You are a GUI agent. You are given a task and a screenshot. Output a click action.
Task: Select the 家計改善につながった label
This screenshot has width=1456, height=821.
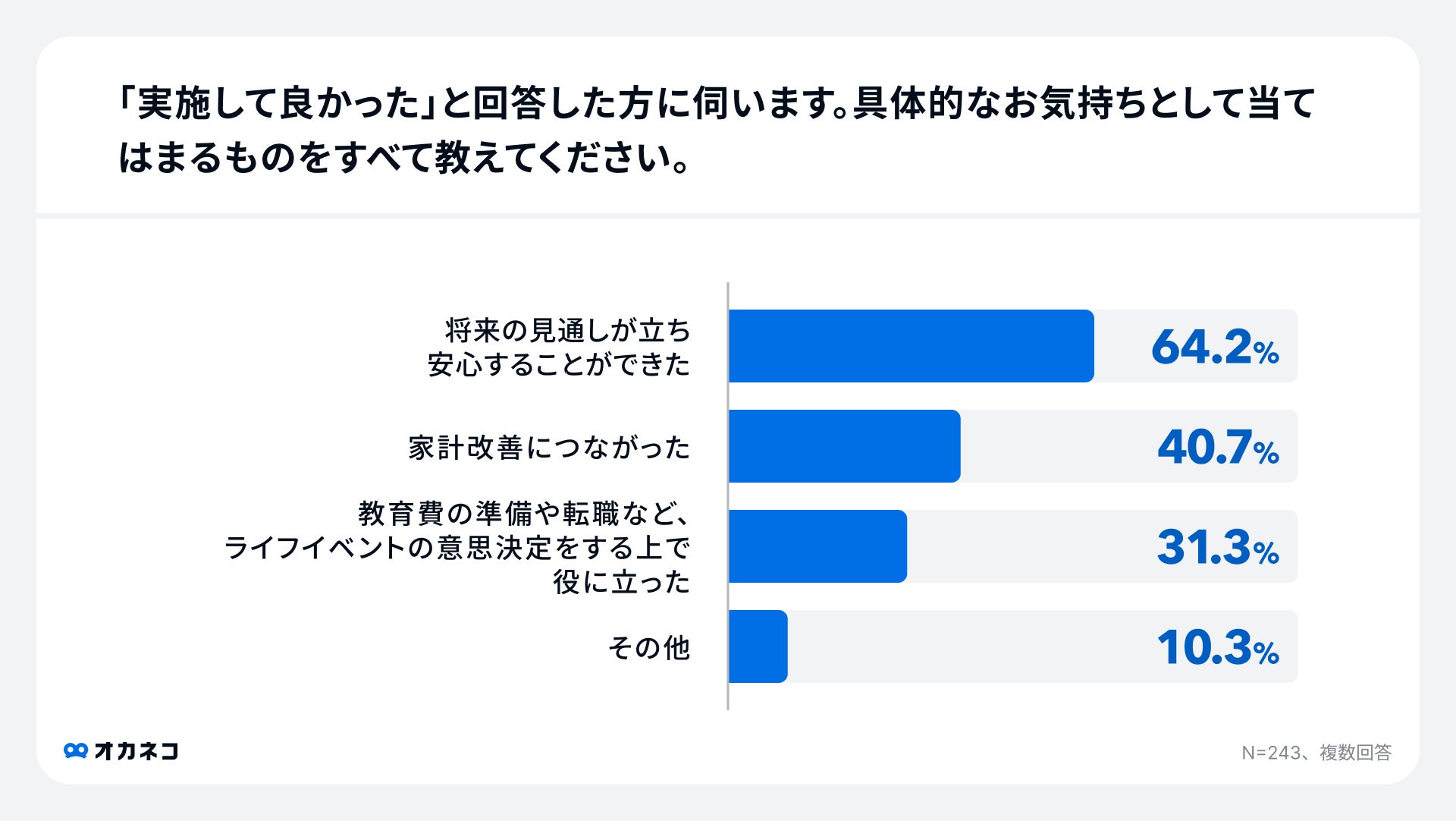[549, 448]
